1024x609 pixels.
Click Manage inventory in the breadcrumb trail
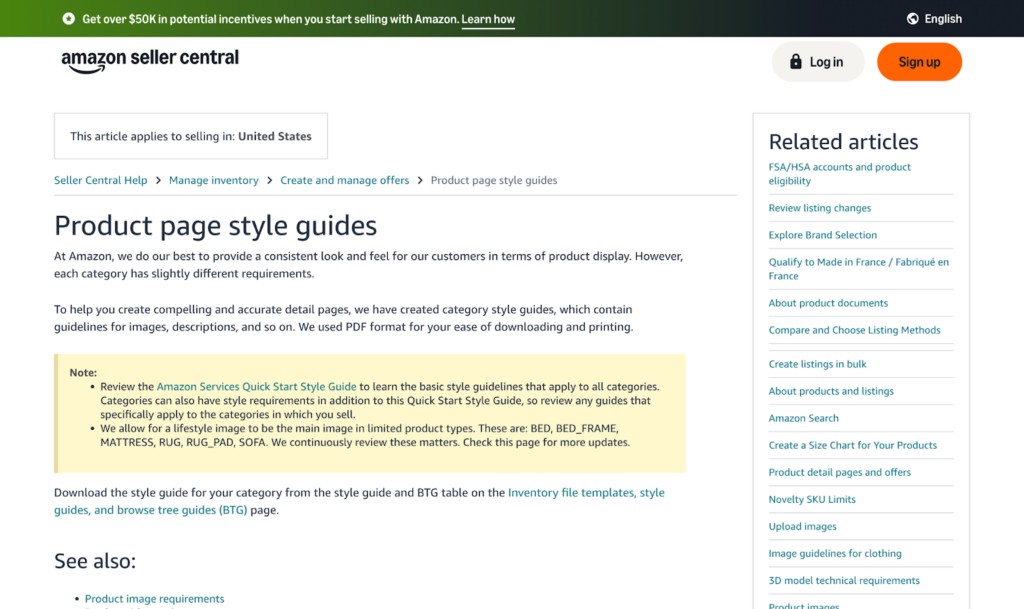(214, 180)
